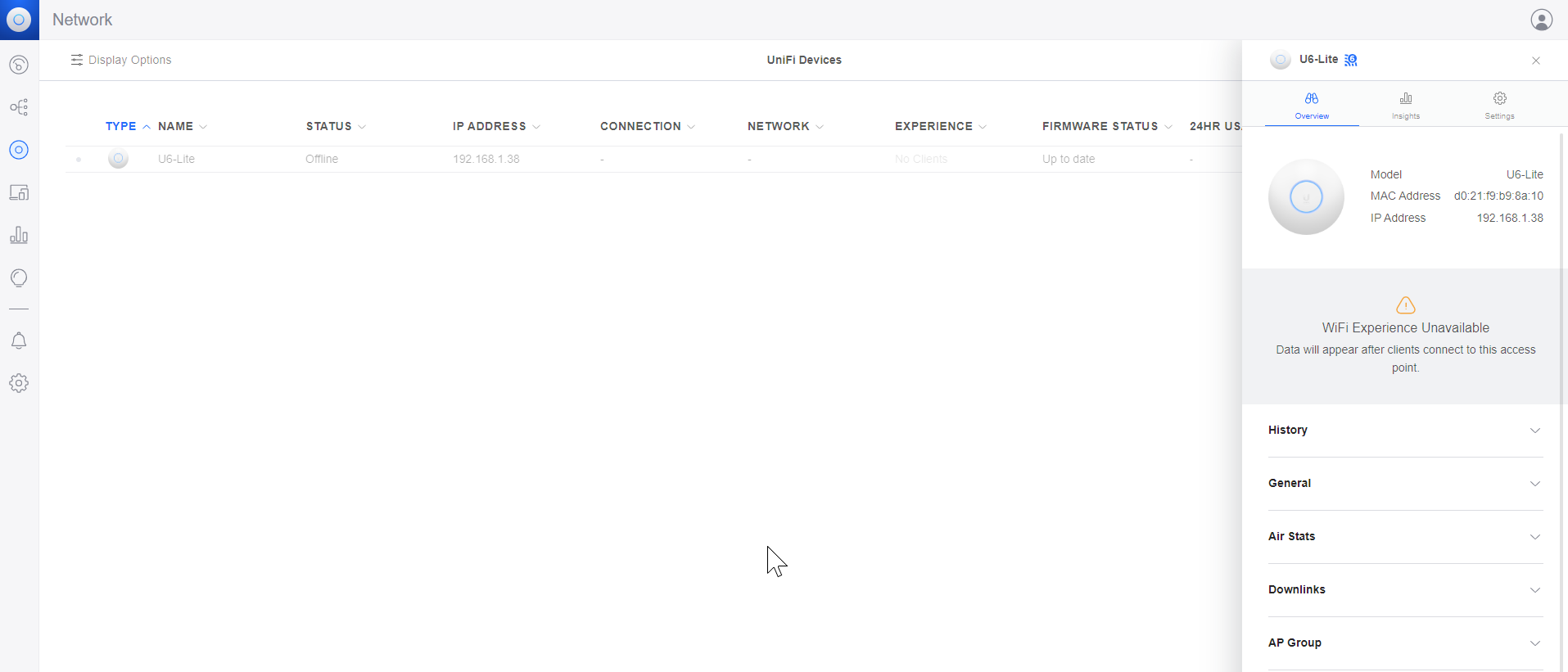Open the Topology icon in sidebar
Viewport: 1568px width, 672px height.
pos(19,107)
